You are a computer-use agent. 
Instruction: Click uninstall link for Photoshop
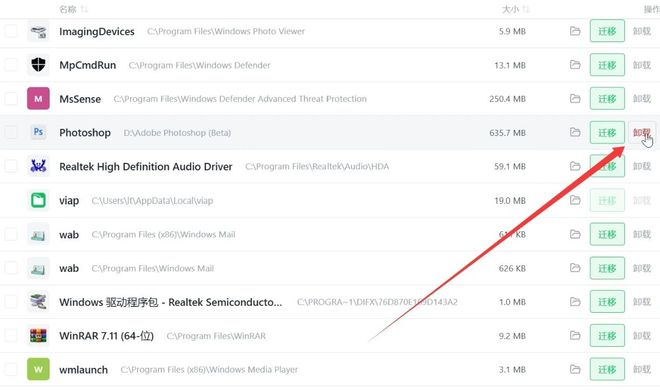[641, 132]
